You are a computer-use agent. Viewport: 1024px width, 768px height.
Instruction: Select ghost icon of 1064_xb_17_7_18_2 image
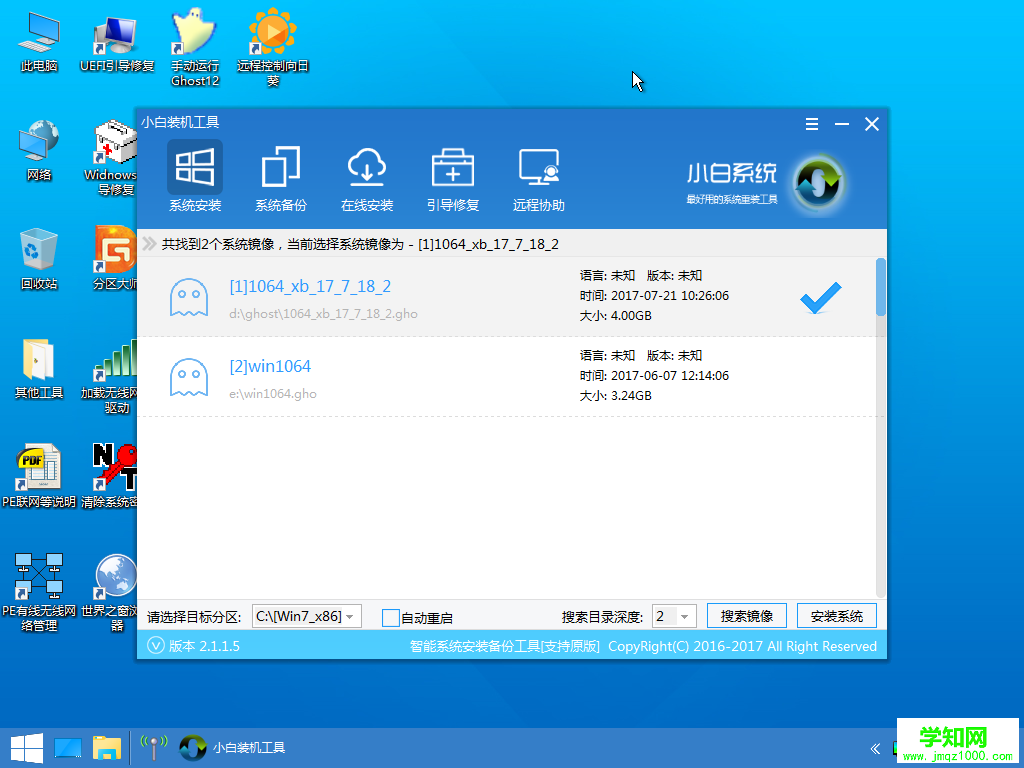pos(189,298)
